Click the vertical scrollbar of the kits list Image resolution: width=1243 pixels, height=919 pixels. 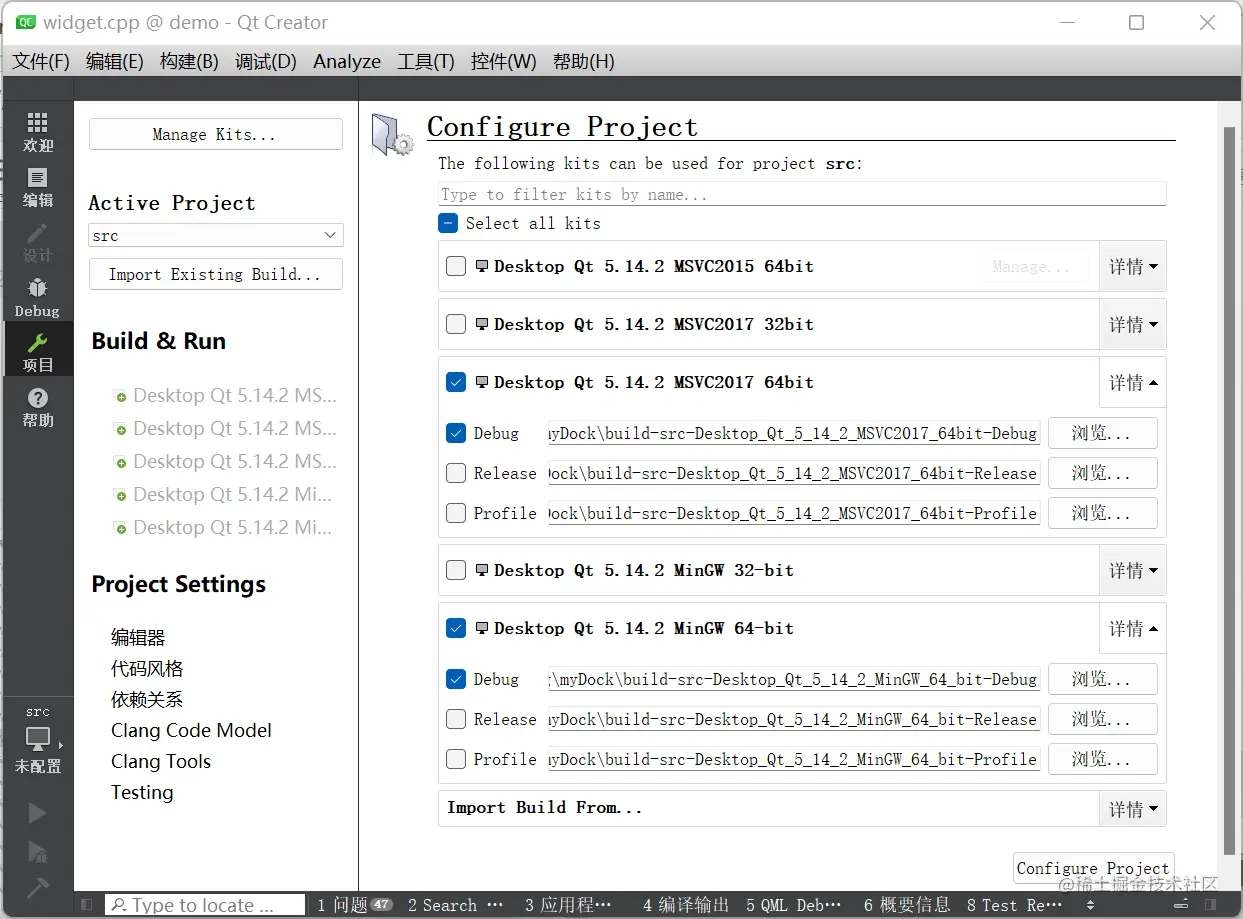point(1229,490)
